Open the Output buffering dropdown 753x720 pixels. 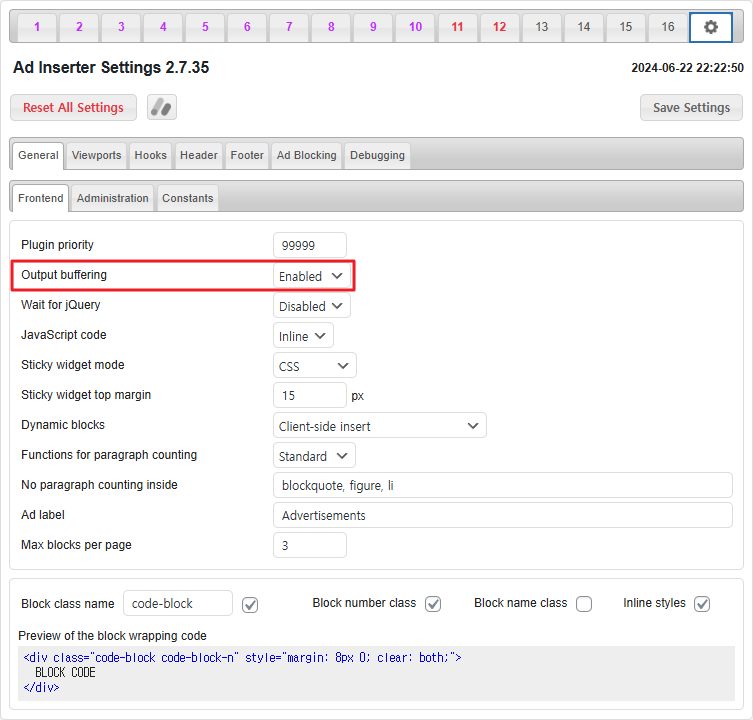coord(312,276)
